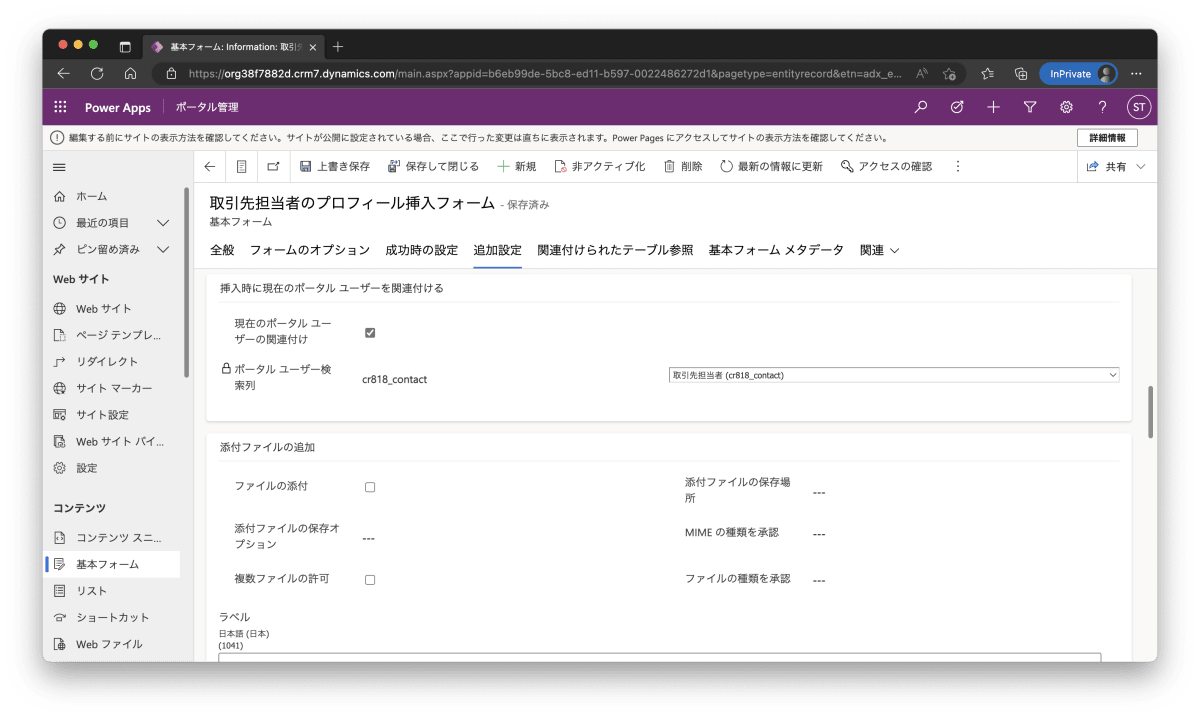Select 基本フォーム in sidebar
The height and width of the screenshot is (718, 1200).
click(x=113, y=564)
